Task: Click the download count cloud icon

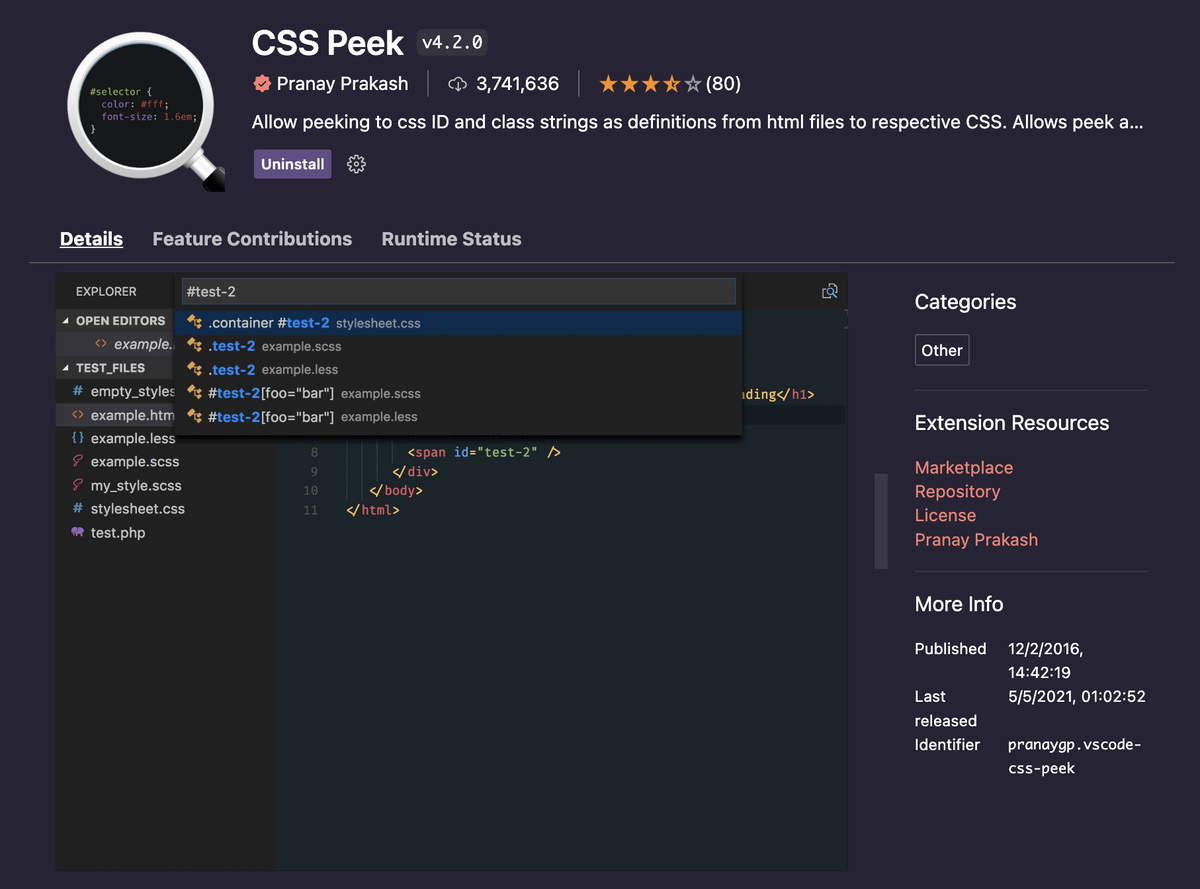Action: click(x=457, y=84)
